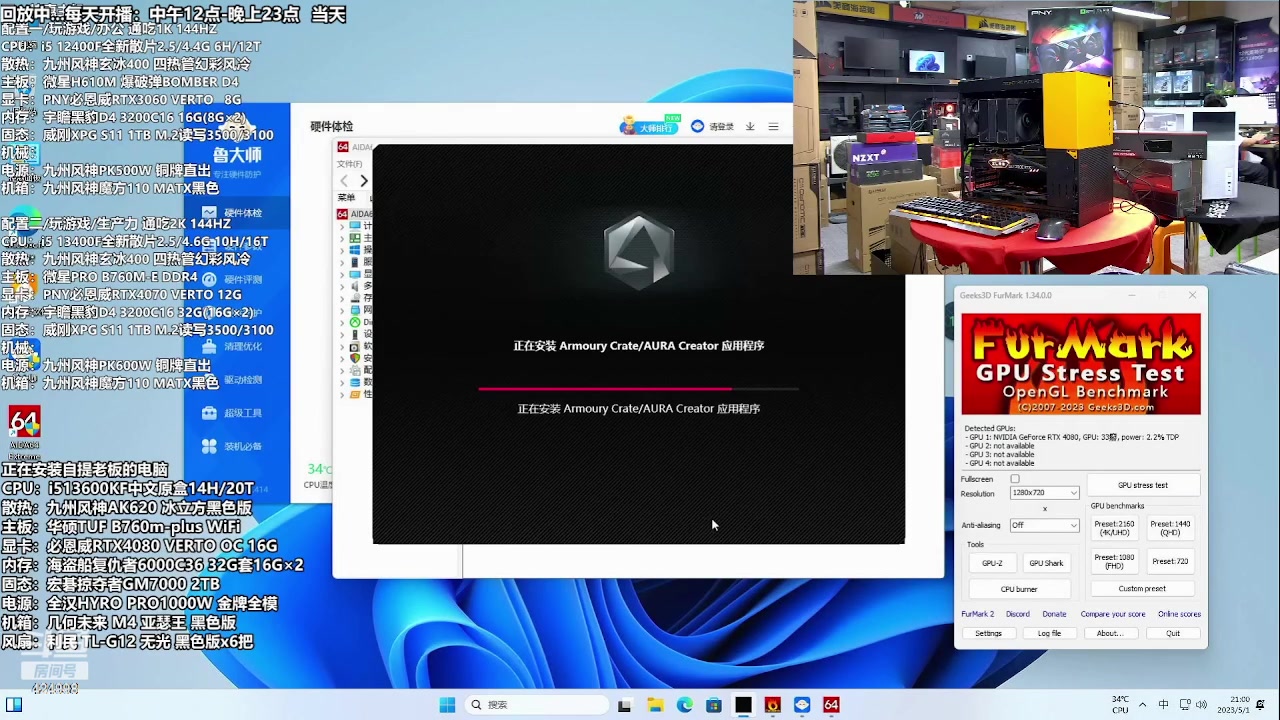
Task: Launch the GPU-Z tool from FurMark
Action: (x=992, y=563)
